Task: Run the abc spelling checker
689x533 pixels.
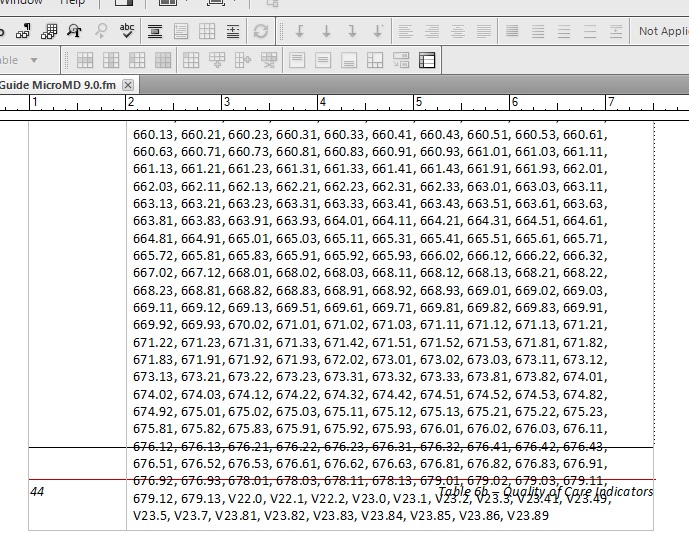Action: tap(127, 31)
